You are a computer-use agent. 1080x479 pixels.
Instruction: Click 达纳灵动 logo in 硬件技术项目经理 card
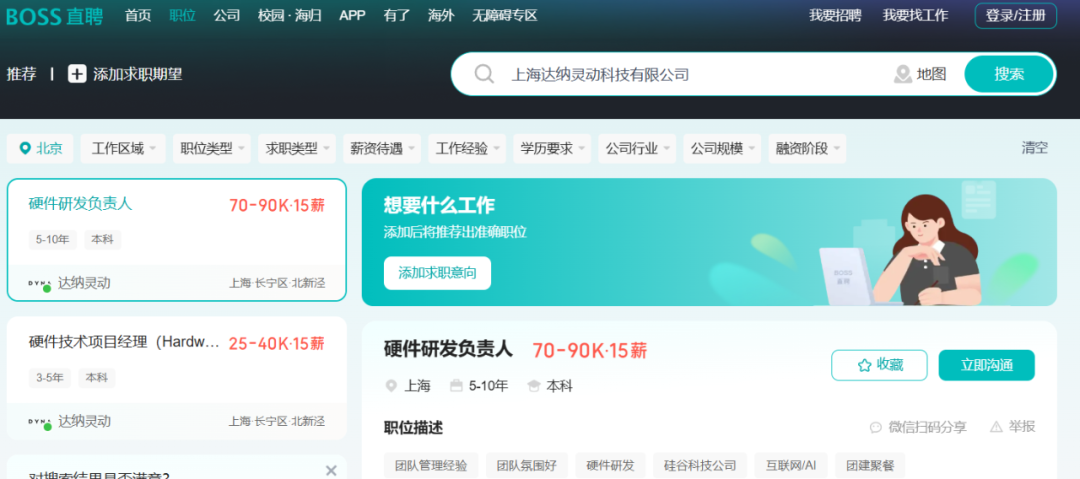pyautogui.click(x=40, y=422)
